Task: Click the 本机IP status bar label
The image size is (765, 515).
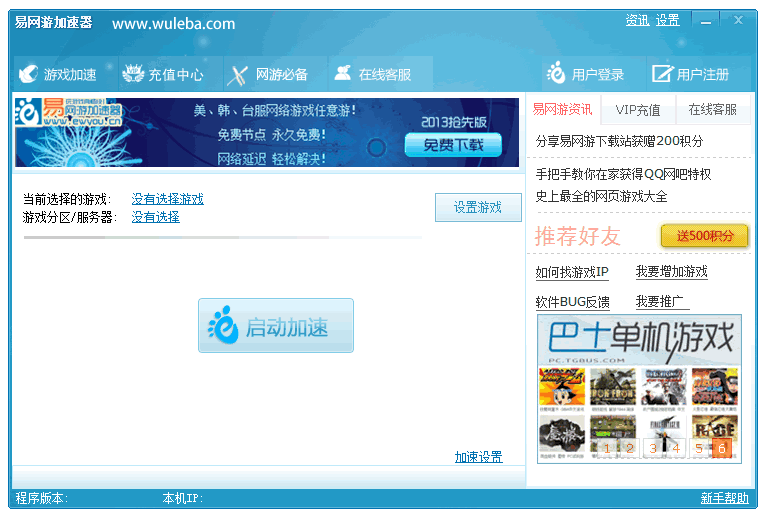Action: (182, 498)
